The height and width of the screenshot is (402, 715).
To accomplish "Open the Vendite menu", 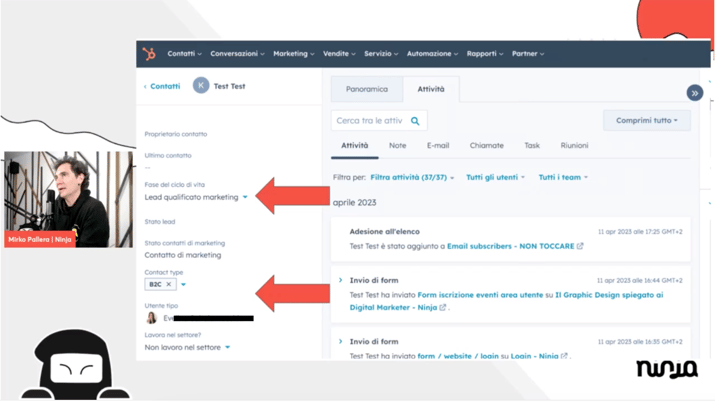I will (339, 54).
